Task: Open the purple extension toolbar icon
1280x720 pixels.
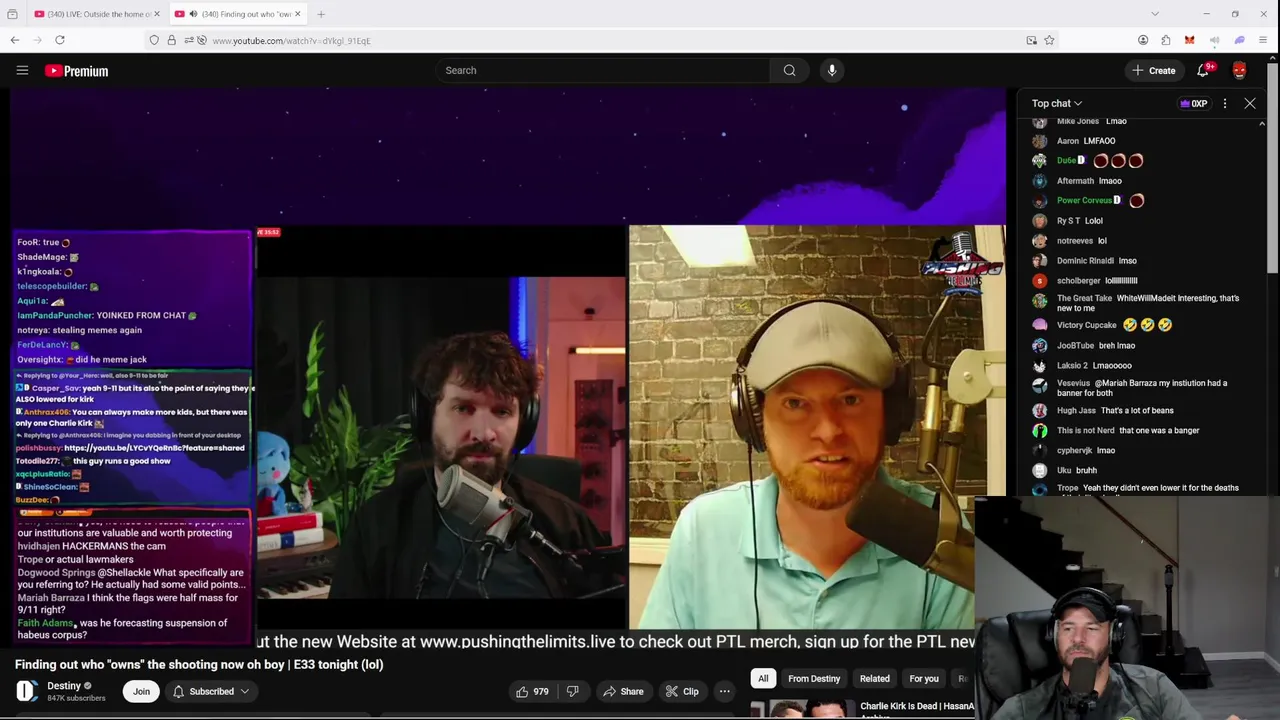Action: tap(1239, 40)
